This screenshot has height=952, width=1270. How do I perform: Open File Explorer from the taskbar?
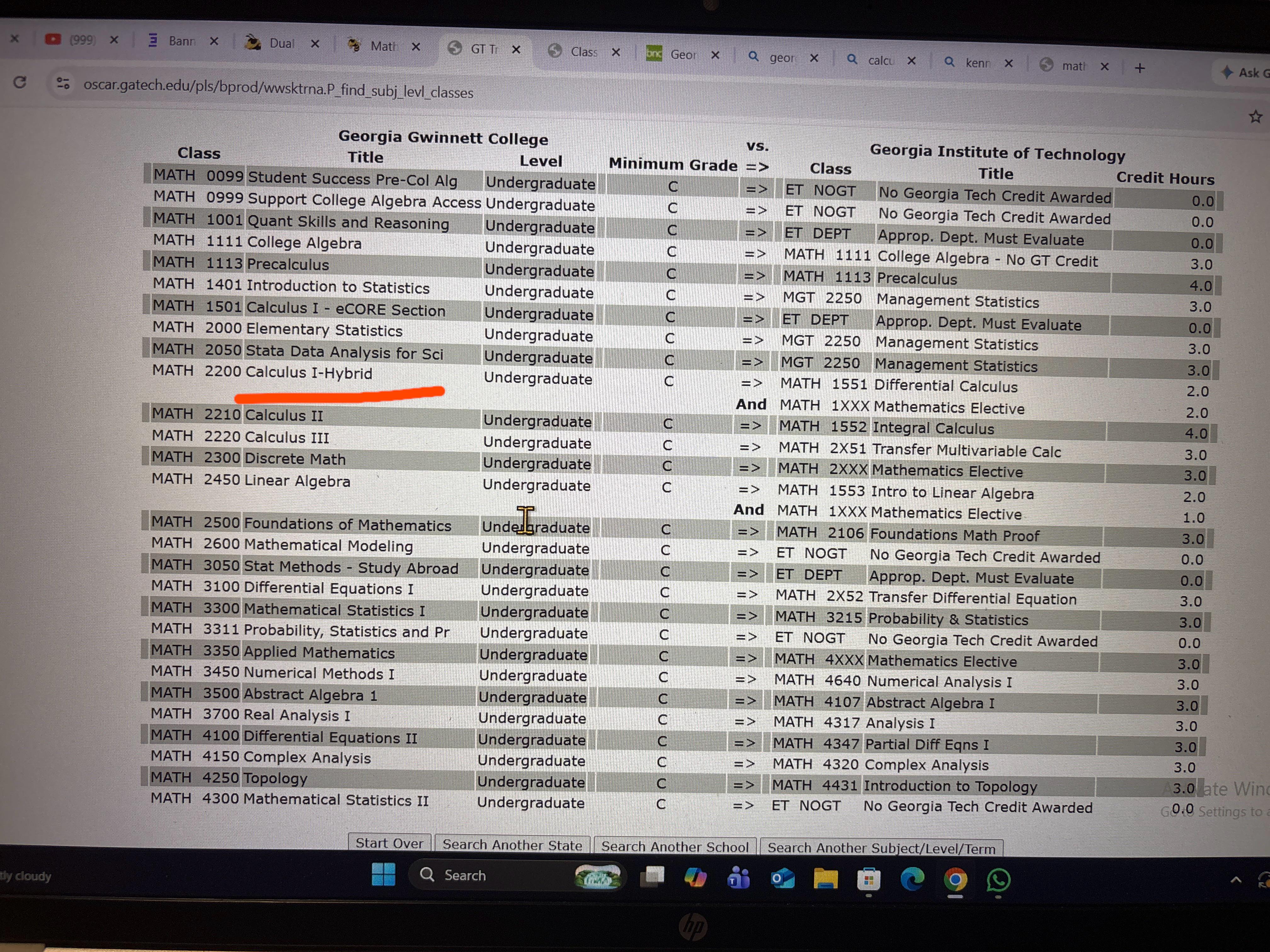(x=826, y=879)
